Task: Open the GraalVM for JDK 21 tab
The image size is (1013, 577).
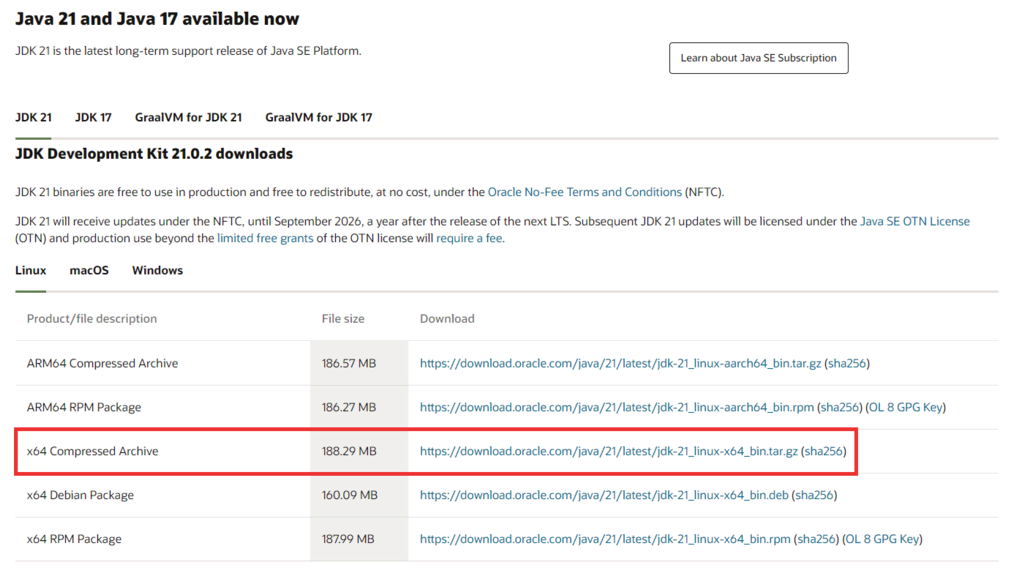Action: click(x=188, y=117)
